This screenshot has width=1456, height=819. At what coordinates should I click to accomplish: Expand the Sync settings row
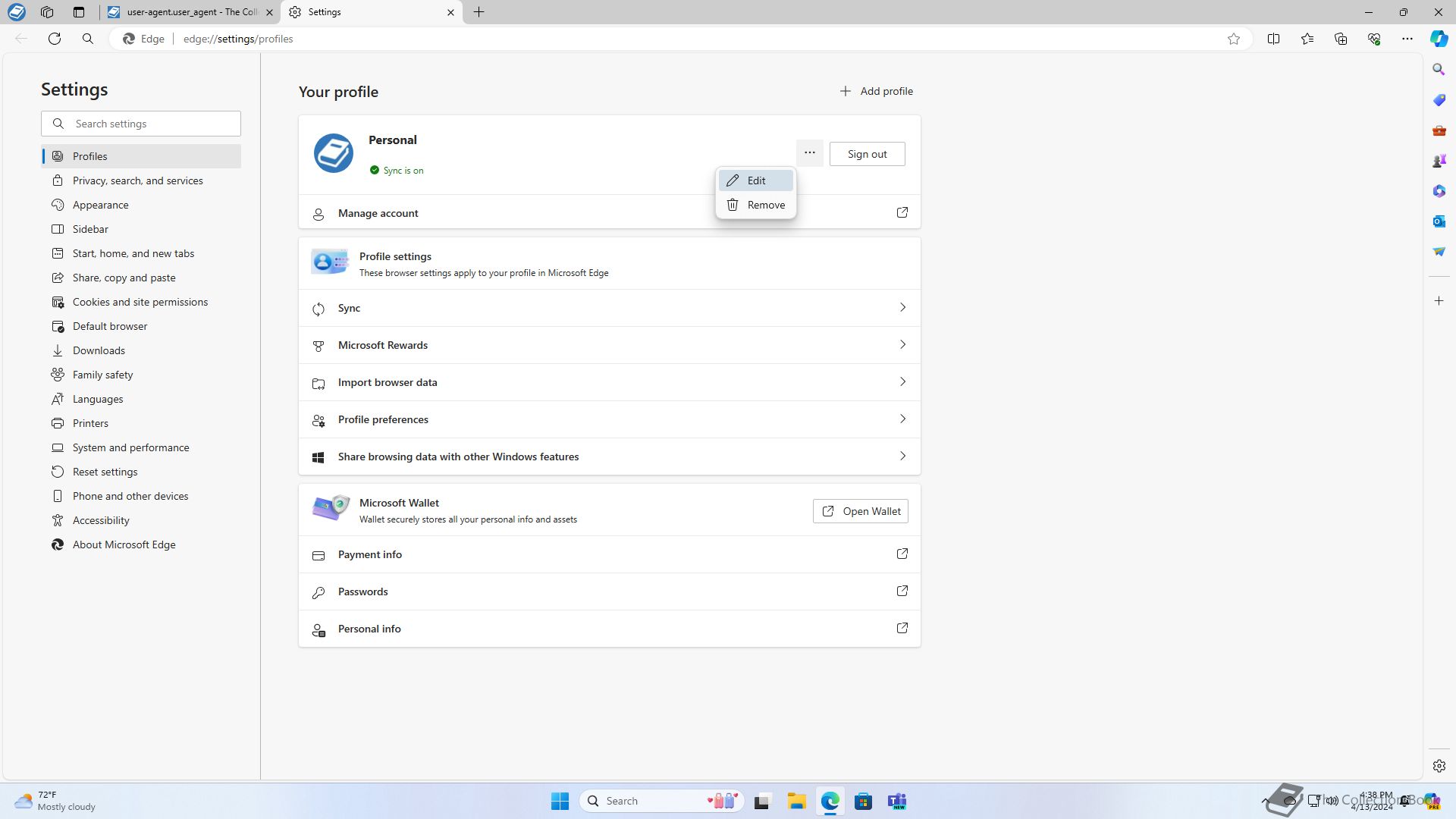pyautogui.click(x=610, y=308)
